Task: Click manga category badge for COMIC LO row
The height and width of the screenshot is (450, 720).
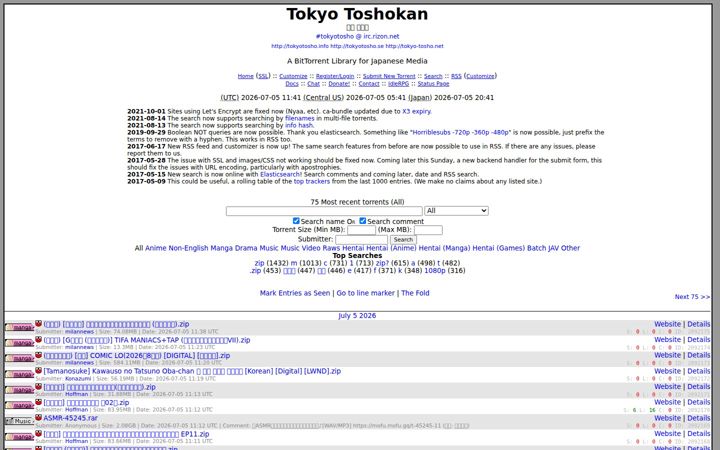Action: [19, 359]
